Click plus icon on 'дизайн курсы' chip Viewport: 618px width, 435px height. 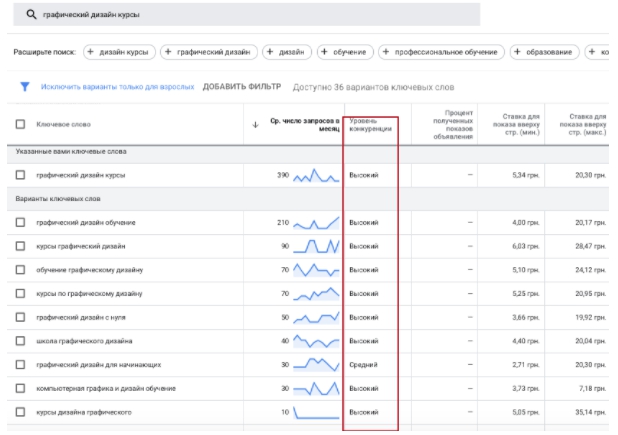[91, 52]
